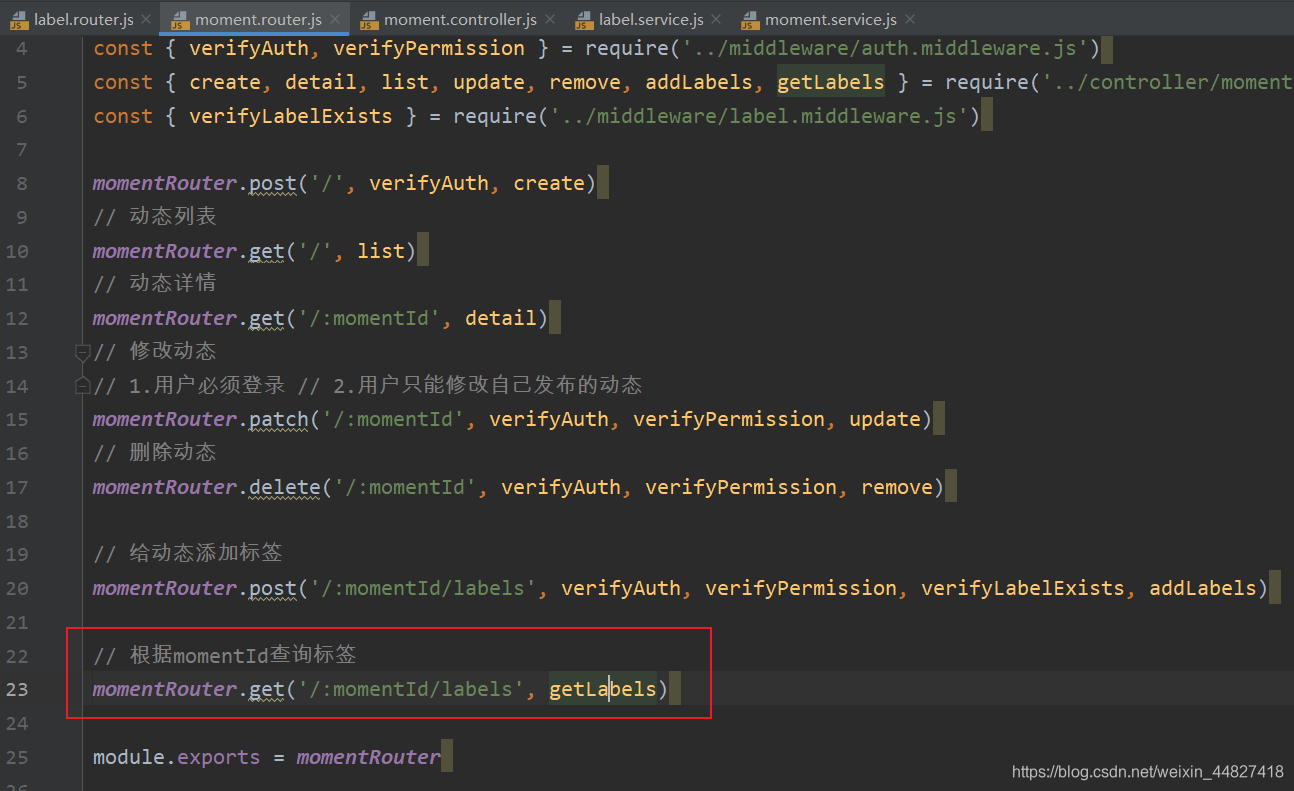Click update at the end of line 15
Viewport: 1294px width, 791px height.
(x=885, y=419)
